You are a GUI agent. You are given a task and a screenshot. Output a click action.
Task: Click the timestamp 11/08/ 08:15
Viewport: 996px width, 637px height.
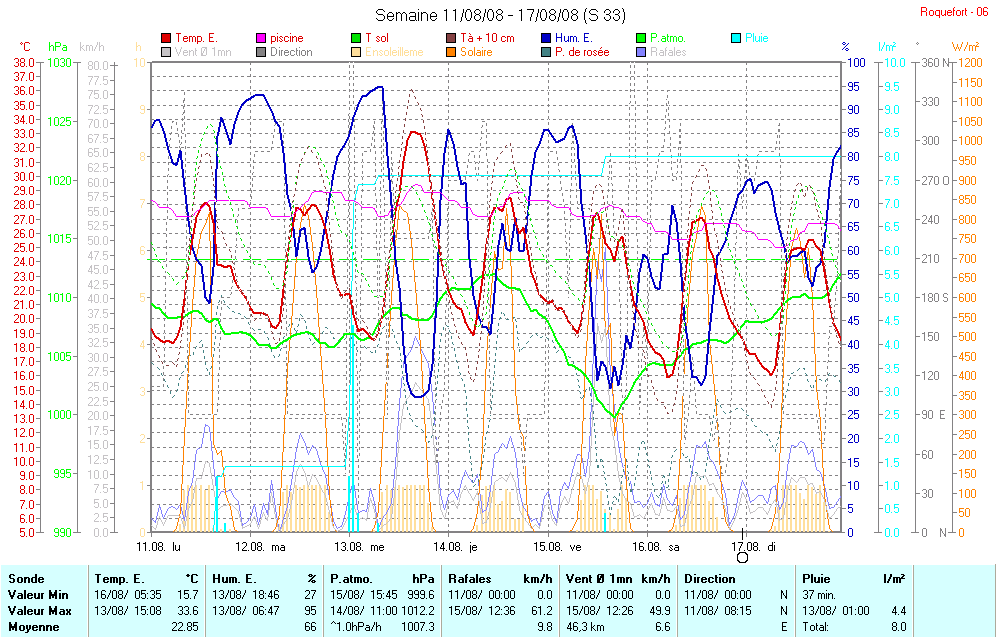(718, 611)
